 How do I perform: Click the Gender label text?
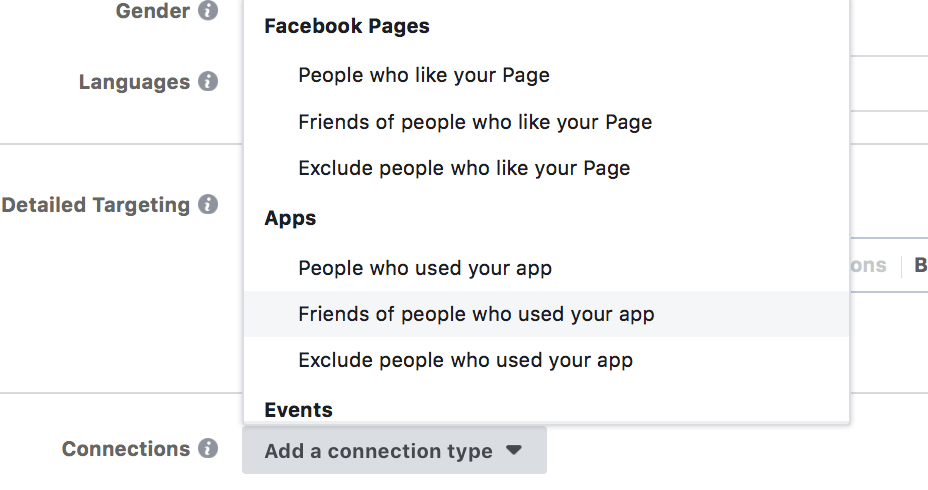pos(153,11)
